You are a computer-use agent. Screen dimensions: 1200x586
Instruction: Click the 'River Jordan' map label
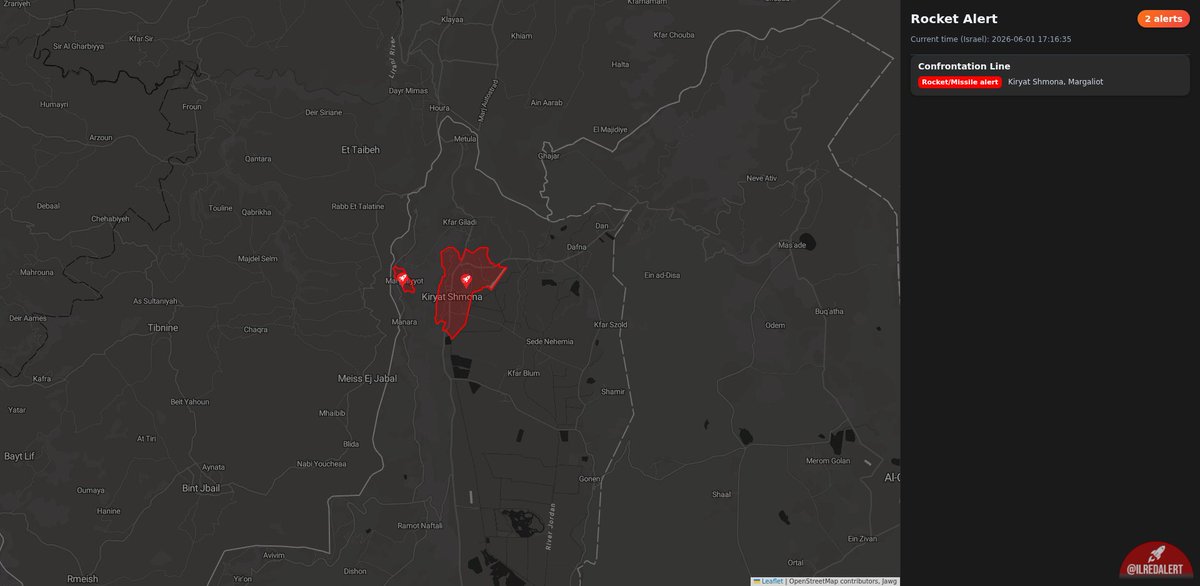[550, 527]
